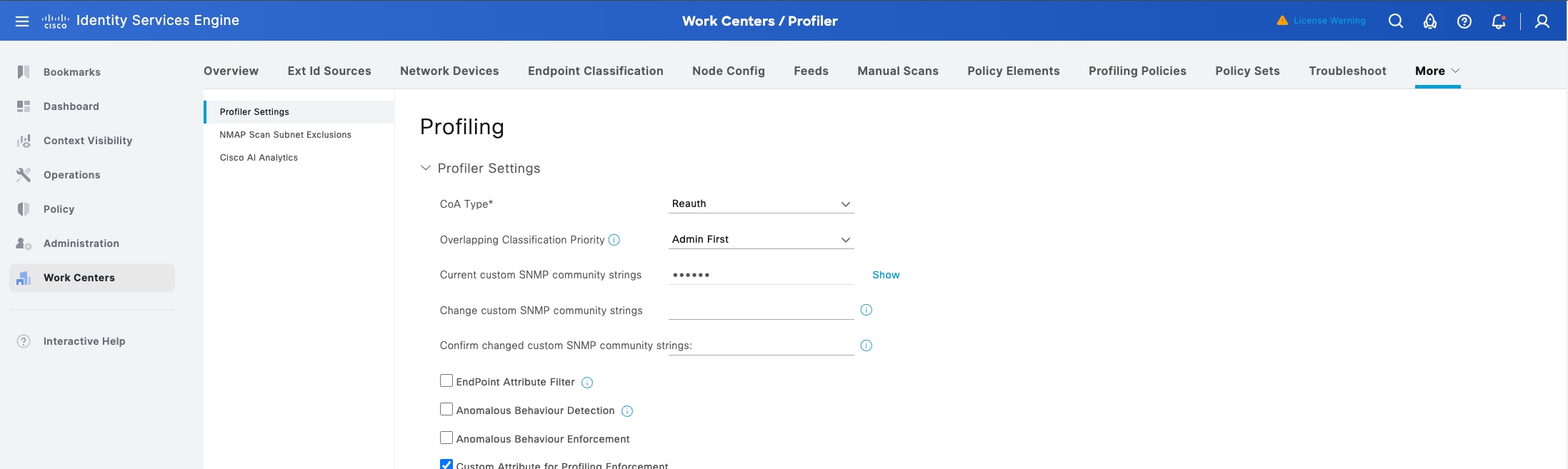Open the help question mark icon
Viewport: 1568px width, 469px height.
[1464, 21]
